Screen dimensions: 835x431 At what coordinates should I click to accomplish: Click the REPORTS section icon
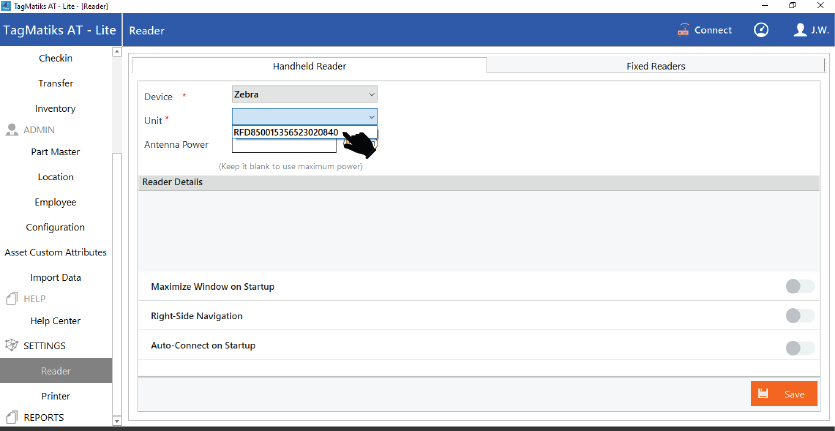tap(13, 417)
